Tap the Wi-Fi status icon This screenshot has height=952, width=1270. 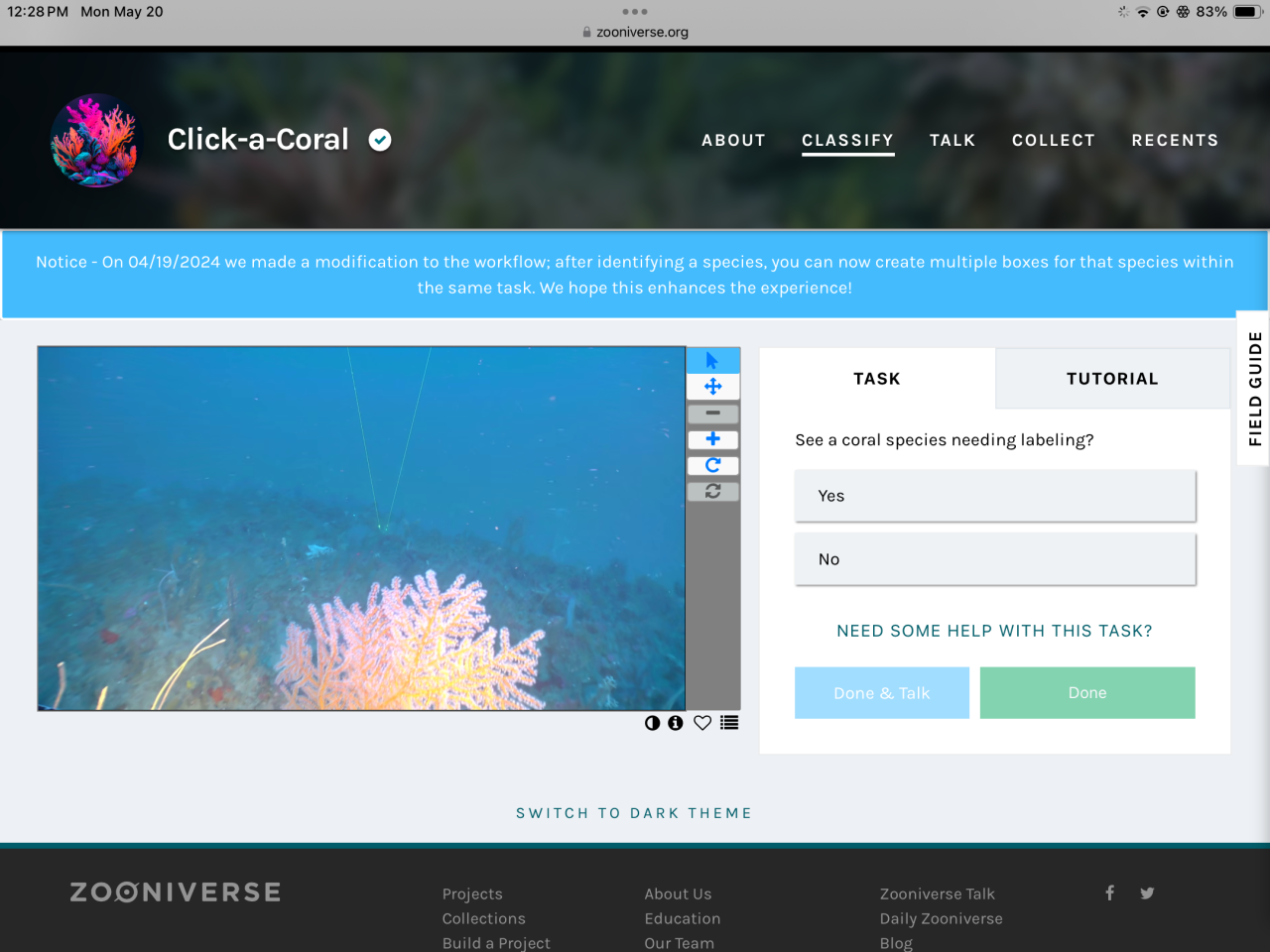coord(1143,12)
